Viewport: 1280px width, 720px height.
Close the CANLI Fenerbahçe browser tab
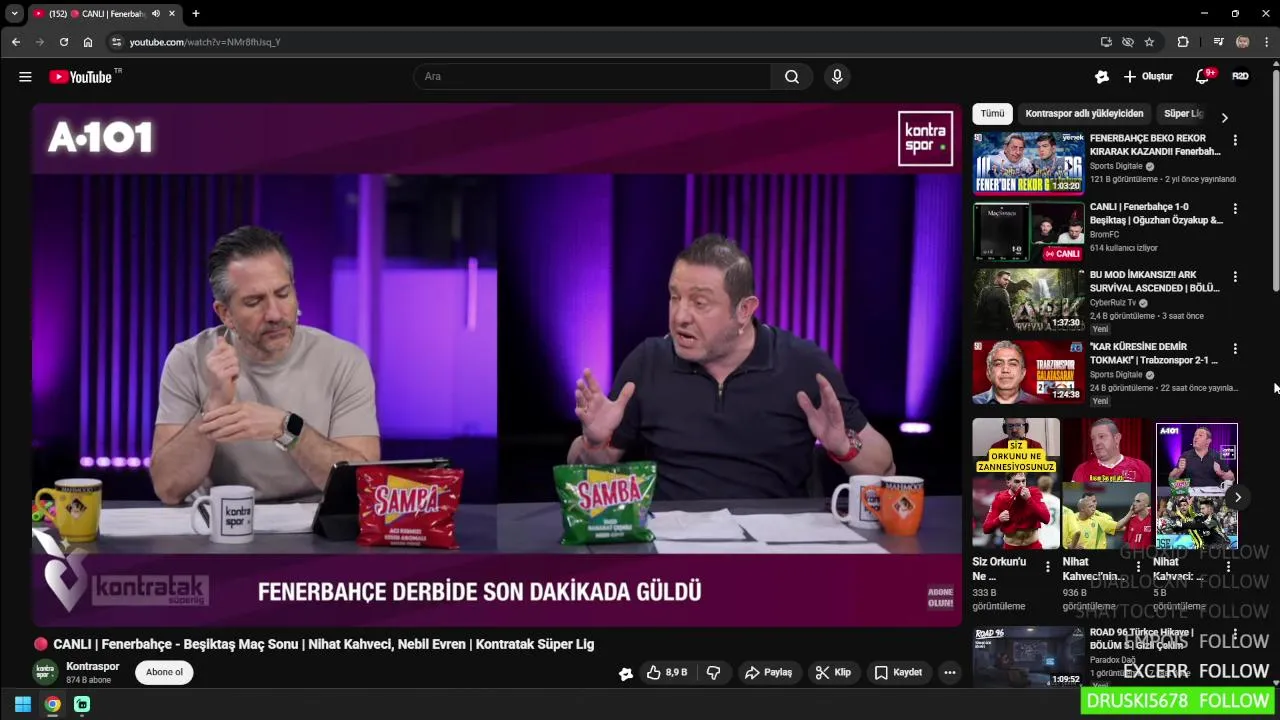click(x=173, y=14)
